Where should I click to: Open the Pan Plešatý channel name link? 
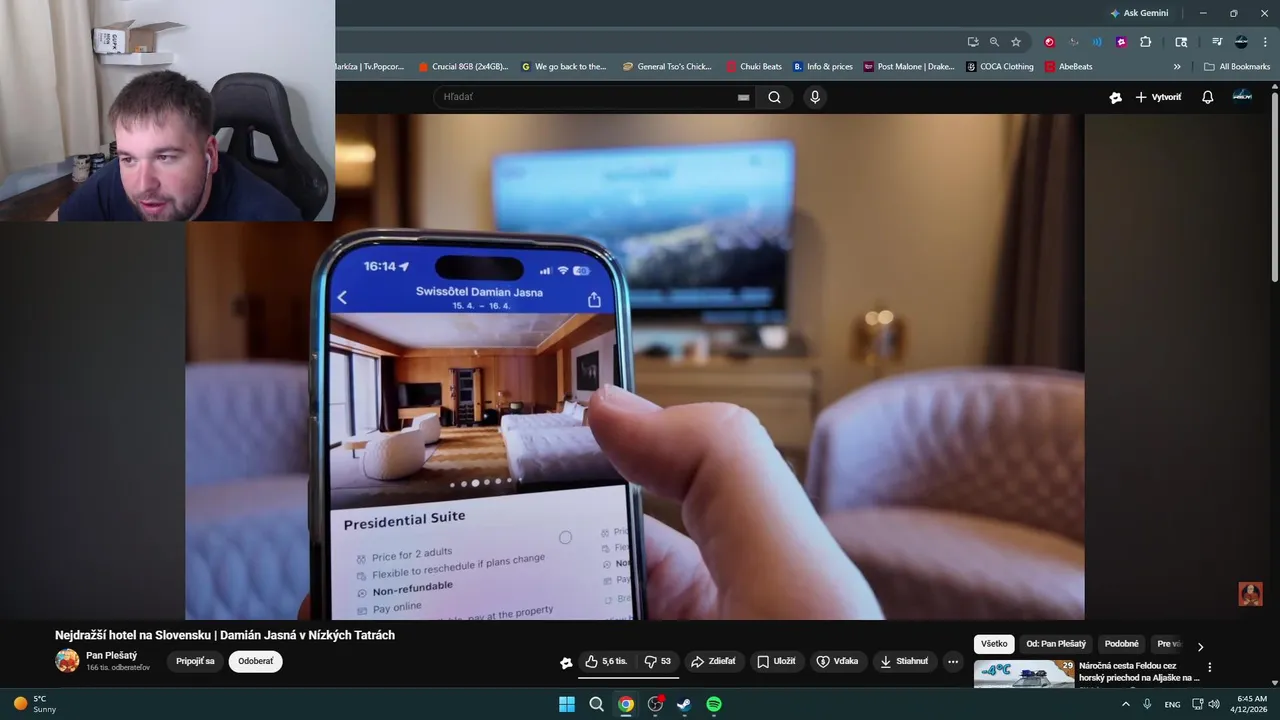(x=111, y=656)
